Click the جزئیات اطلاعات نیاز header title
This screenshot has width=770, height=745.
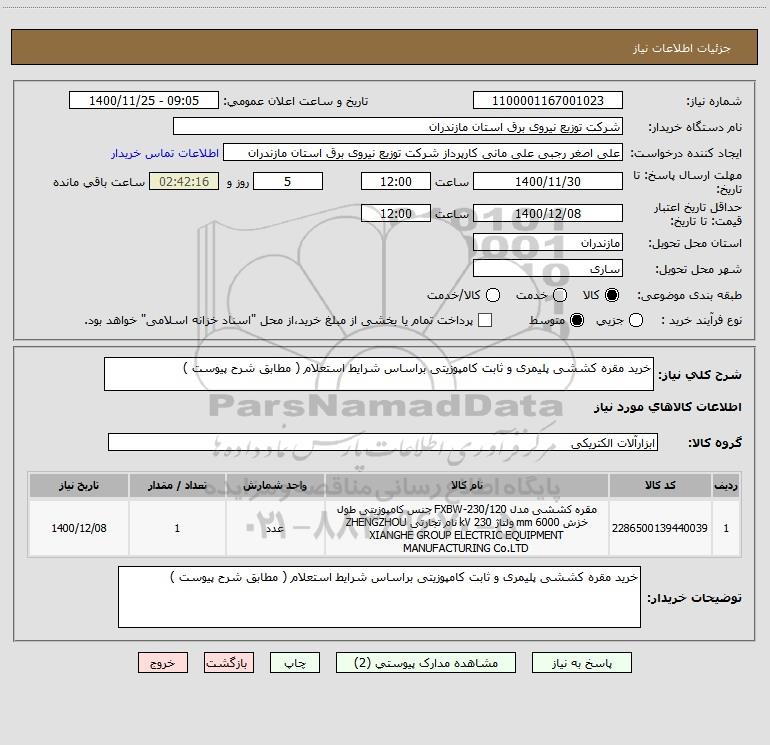pyautogui.click(x=682, y=48)
